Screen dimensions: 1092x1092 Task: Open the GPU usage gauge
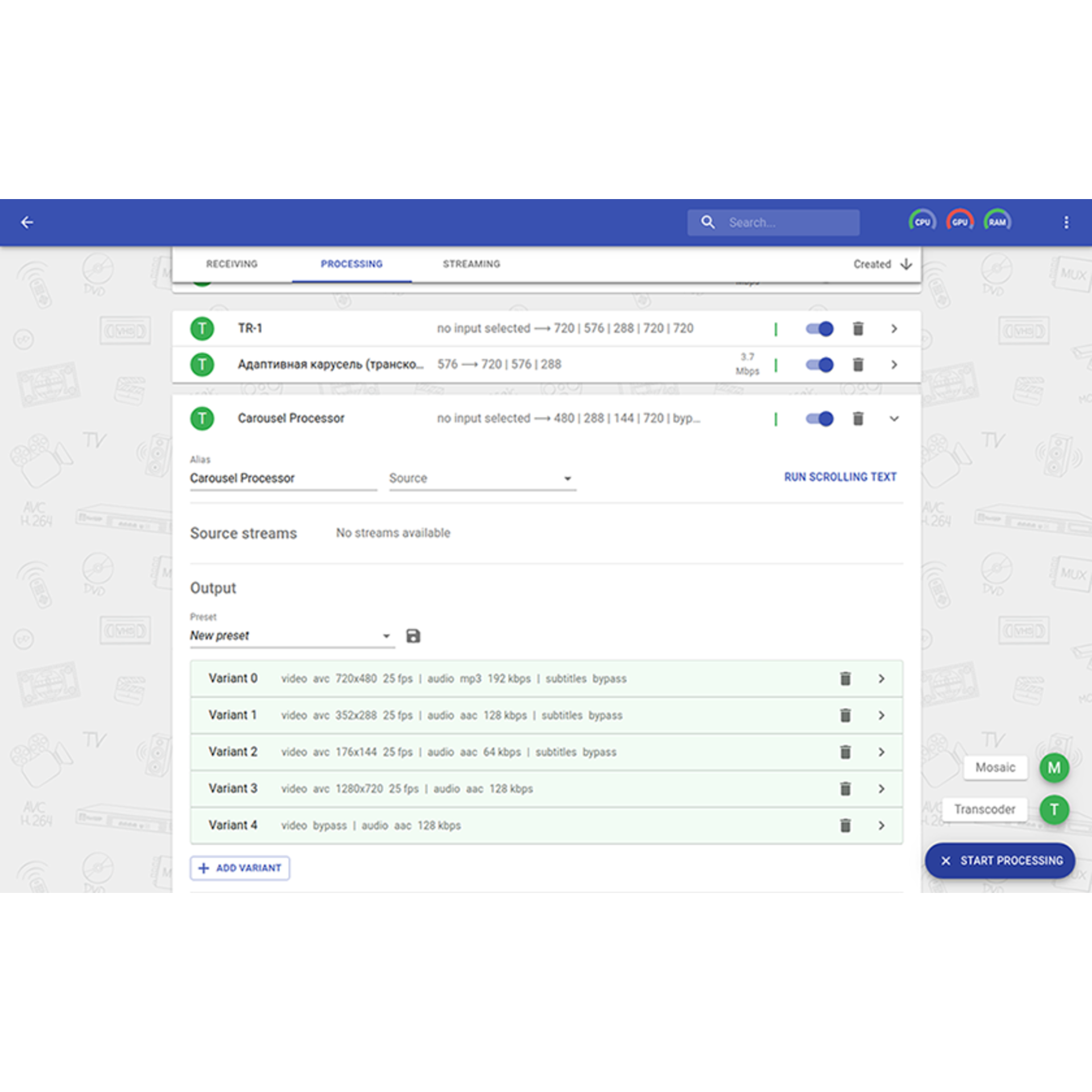pyautogui.click(x=959, y=222)
